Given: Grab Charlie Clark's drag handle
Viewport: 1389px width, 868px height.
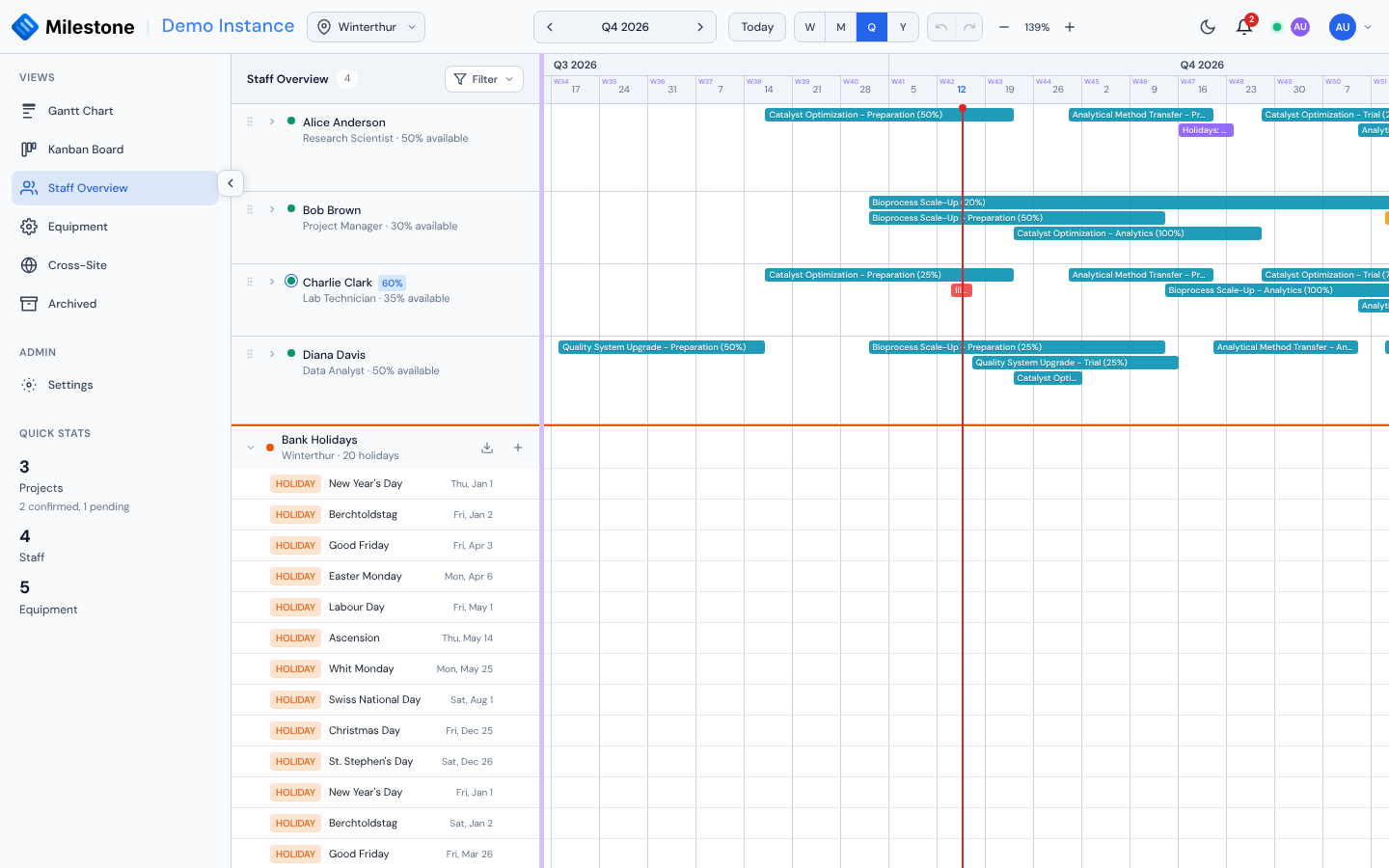Looking at the screenshot, I should coord(250,282).
